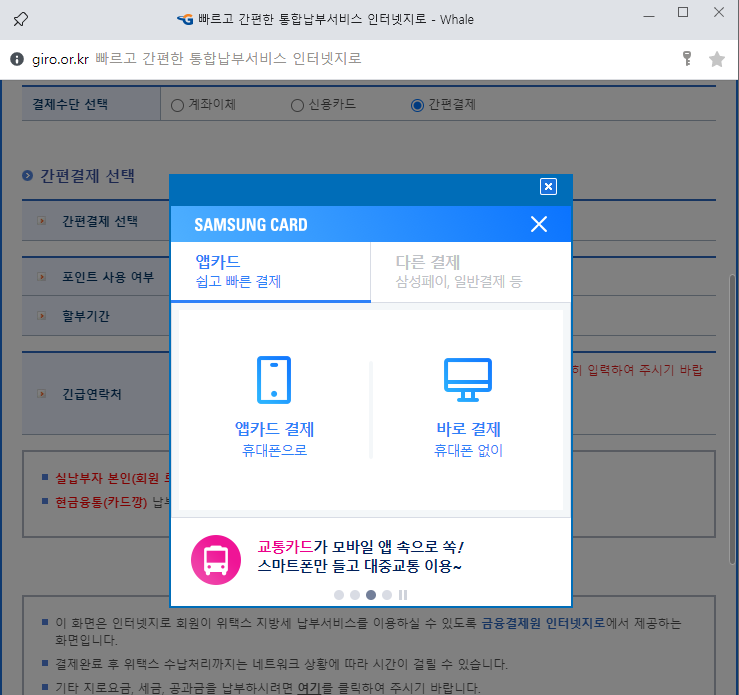Screen dimensions: 739x695
Task: Click the 실납부자 본인 warning text
Action: pos(113,478)
